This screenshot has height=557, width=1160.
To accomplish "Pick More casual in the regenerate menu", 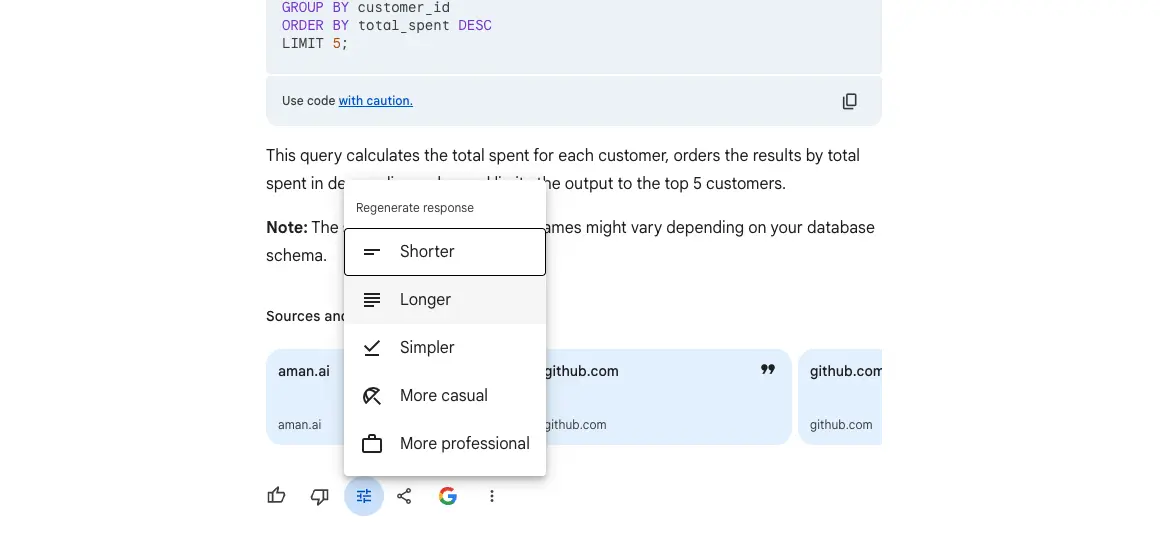I will (x=445, y=396).
